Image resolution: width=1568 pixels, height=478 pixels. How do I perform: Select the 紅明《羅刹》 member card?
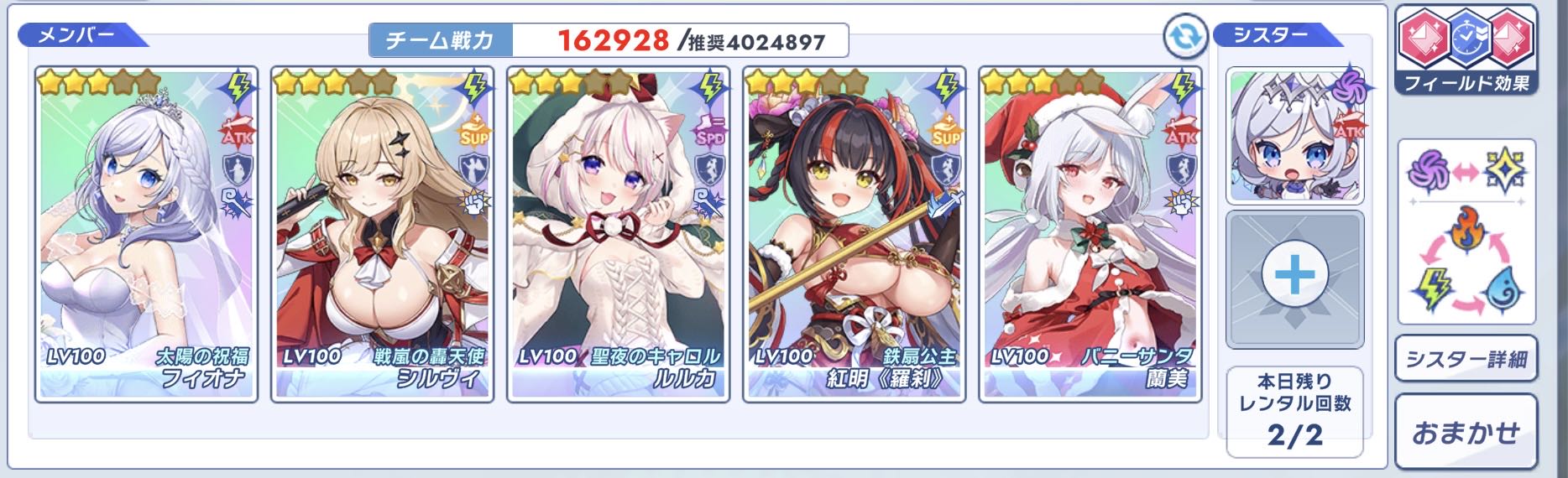[x=855, y=235]
